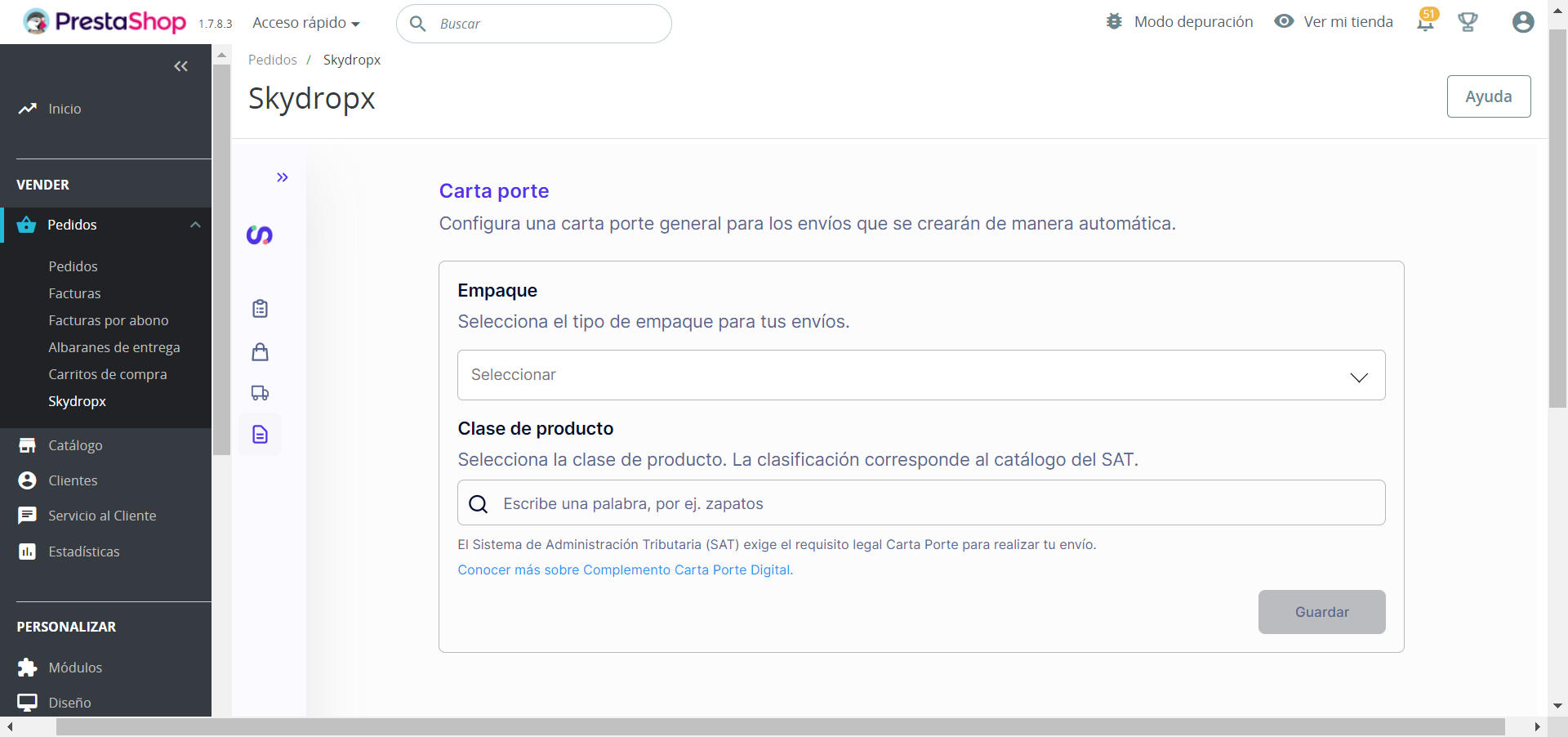Expand Skydropx inner sidebar with the double-arrow icon
Screen dimensions: 1568x737
283,177
